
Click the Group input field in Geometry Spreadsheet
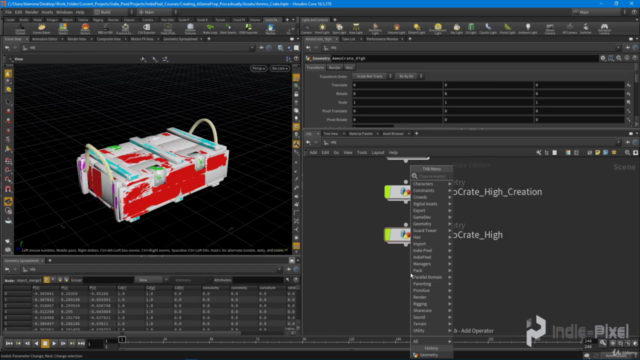[108, 280]
